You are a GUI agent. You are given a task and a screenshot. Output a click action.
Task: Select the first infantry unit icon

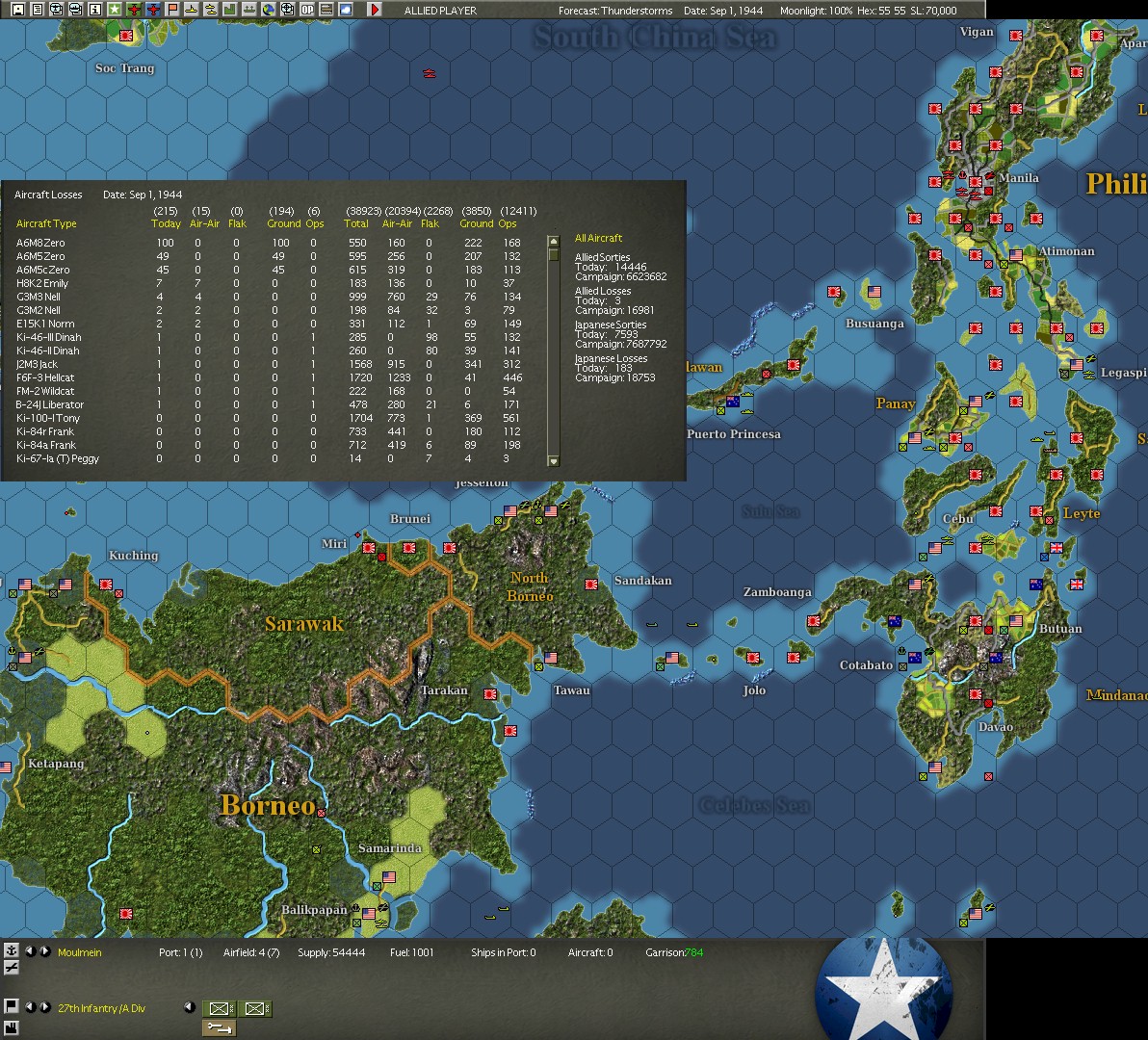pyautogui.click(x=219, y=1008)
